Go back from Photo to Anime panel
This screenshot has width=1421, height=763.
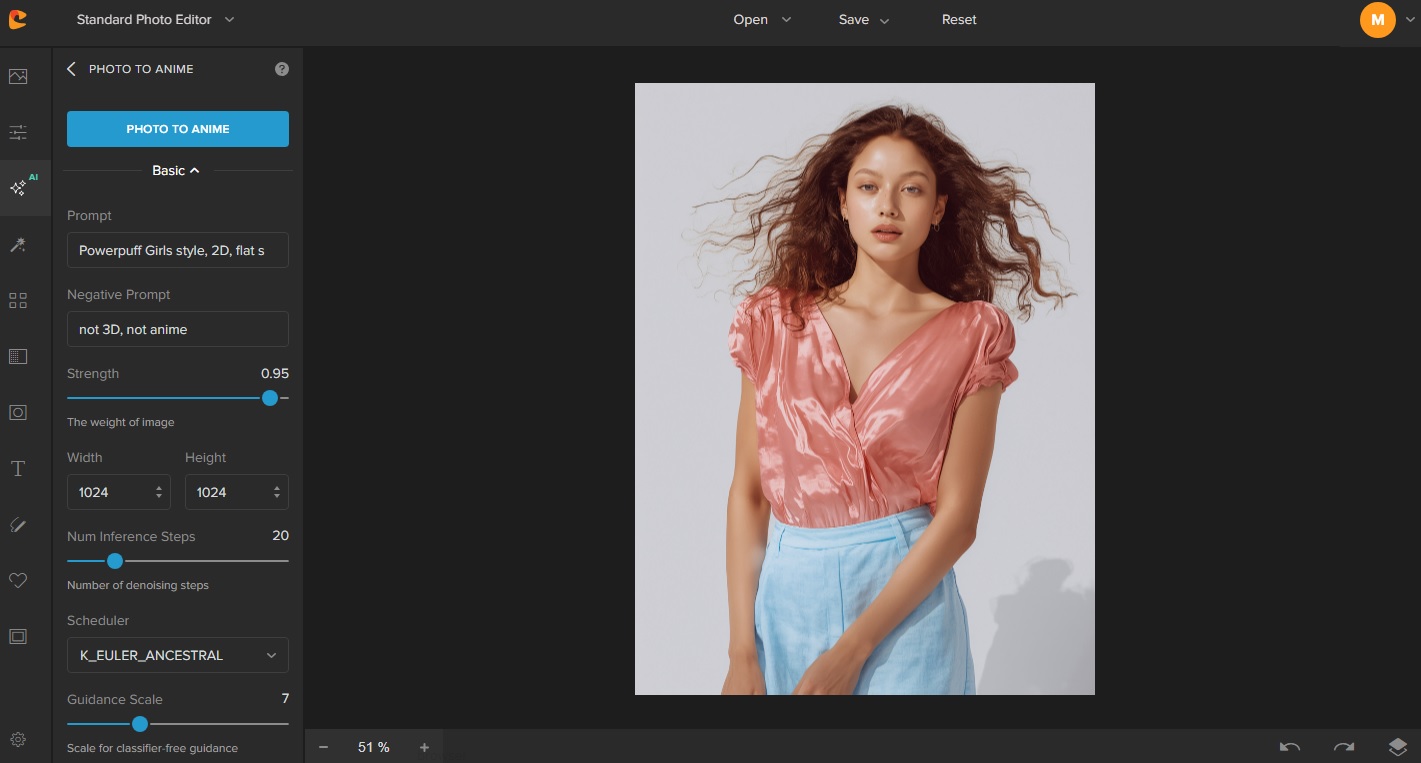71,69
